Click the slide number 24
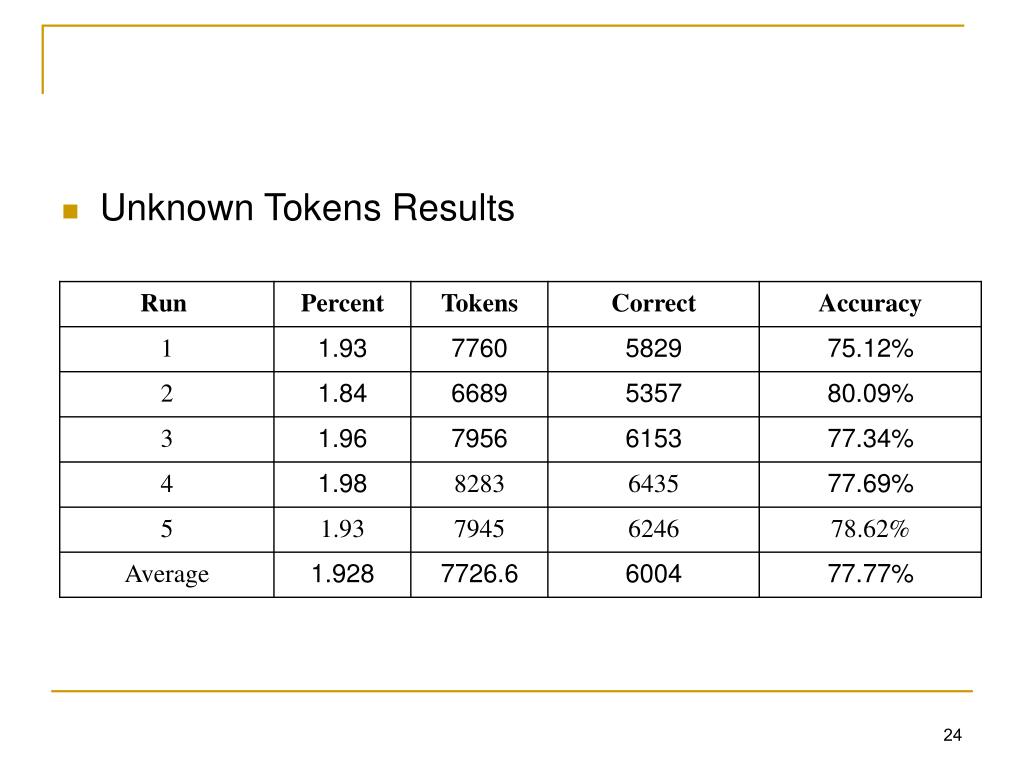This screenshot has height=768, width=1024. tap(952, 735)
